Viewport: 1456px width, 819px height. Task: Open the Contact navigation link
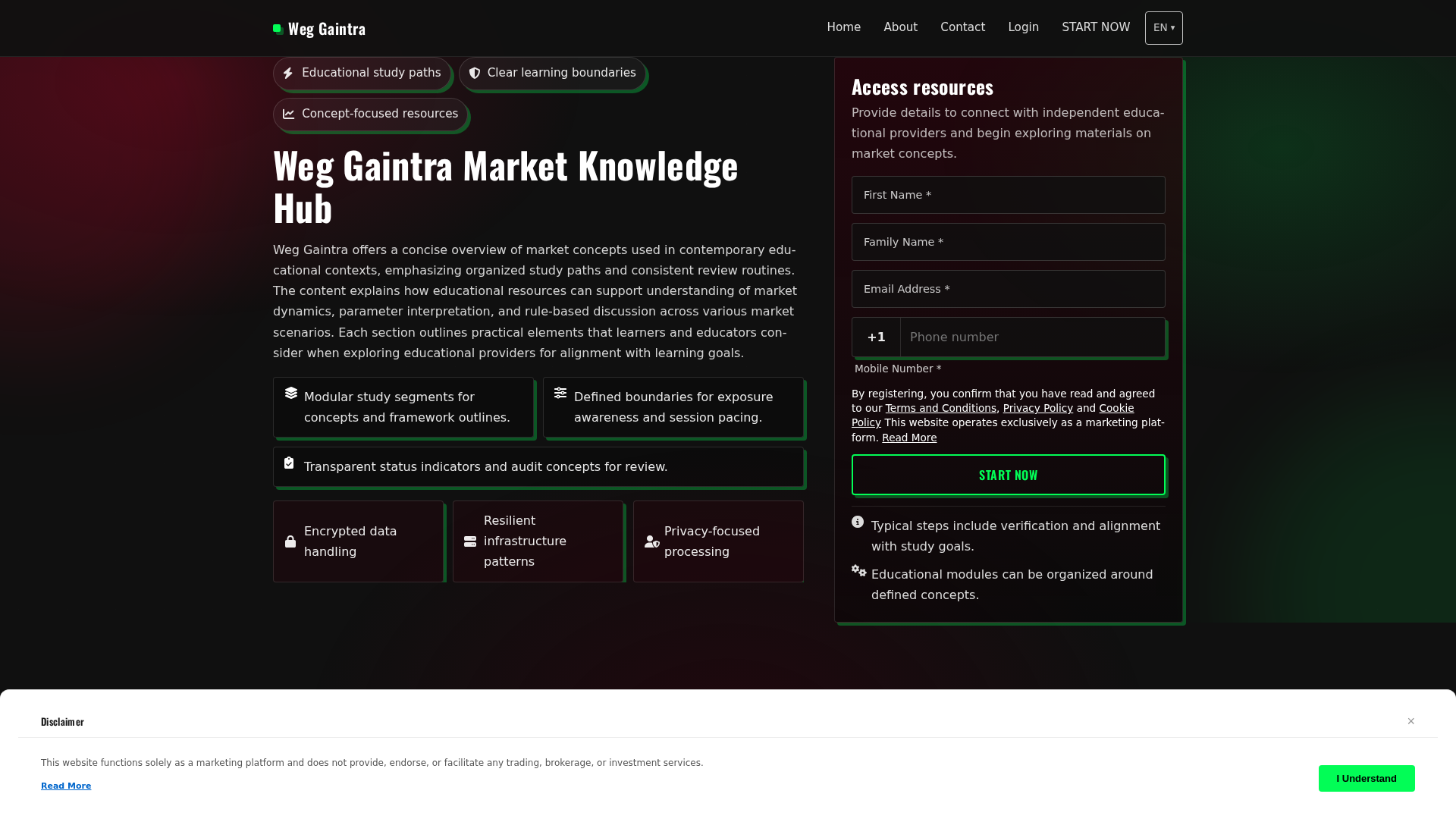(x=963, y=27)
